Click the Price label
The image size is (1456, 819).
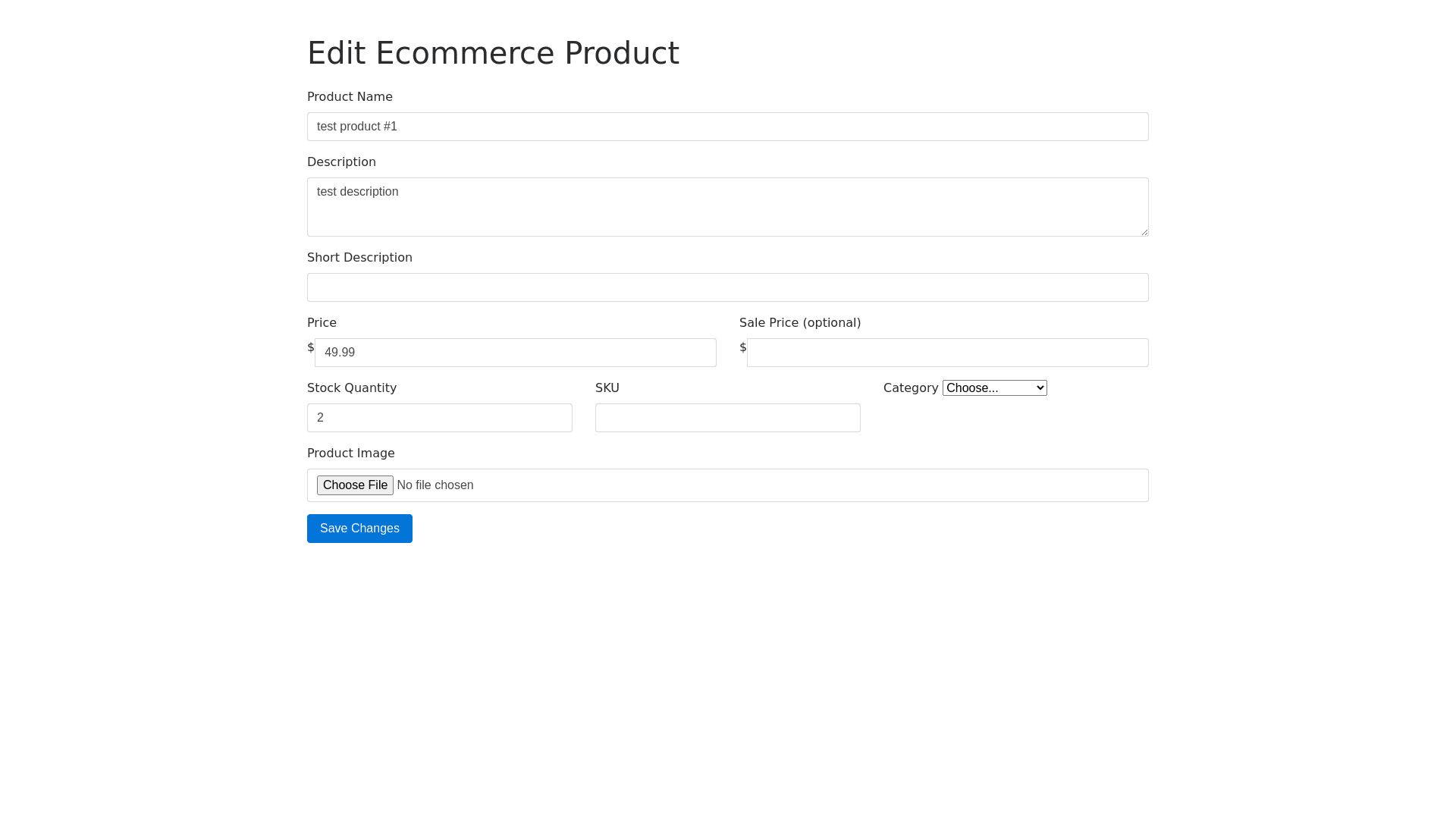click(322, 323)
